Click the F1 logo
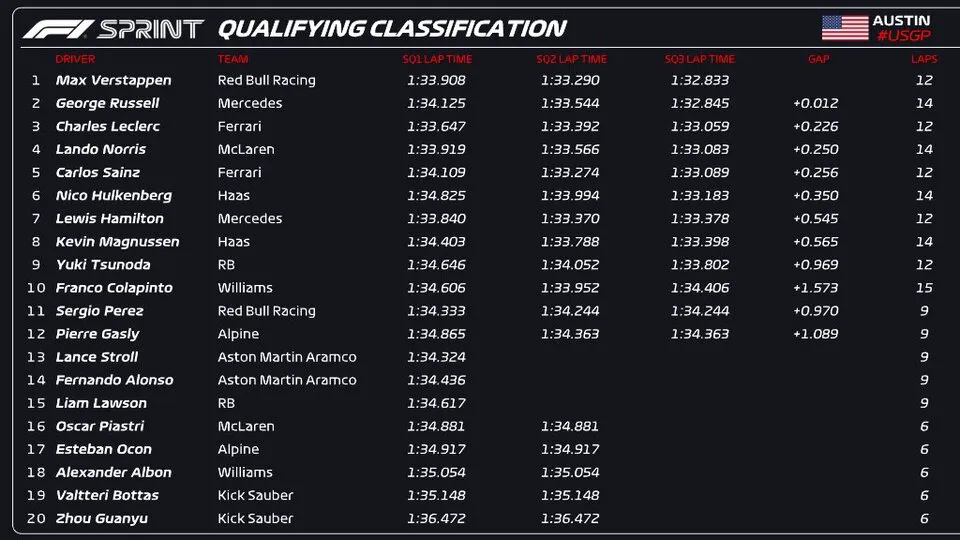 (58, 29)
